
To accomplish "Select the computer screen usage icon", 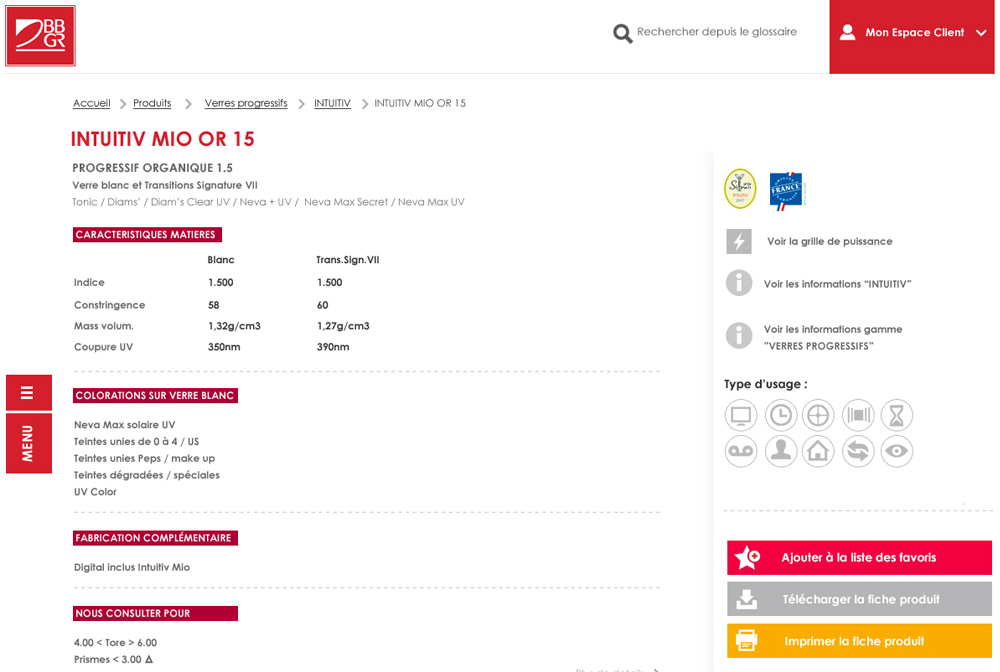I will click(741, 416).
